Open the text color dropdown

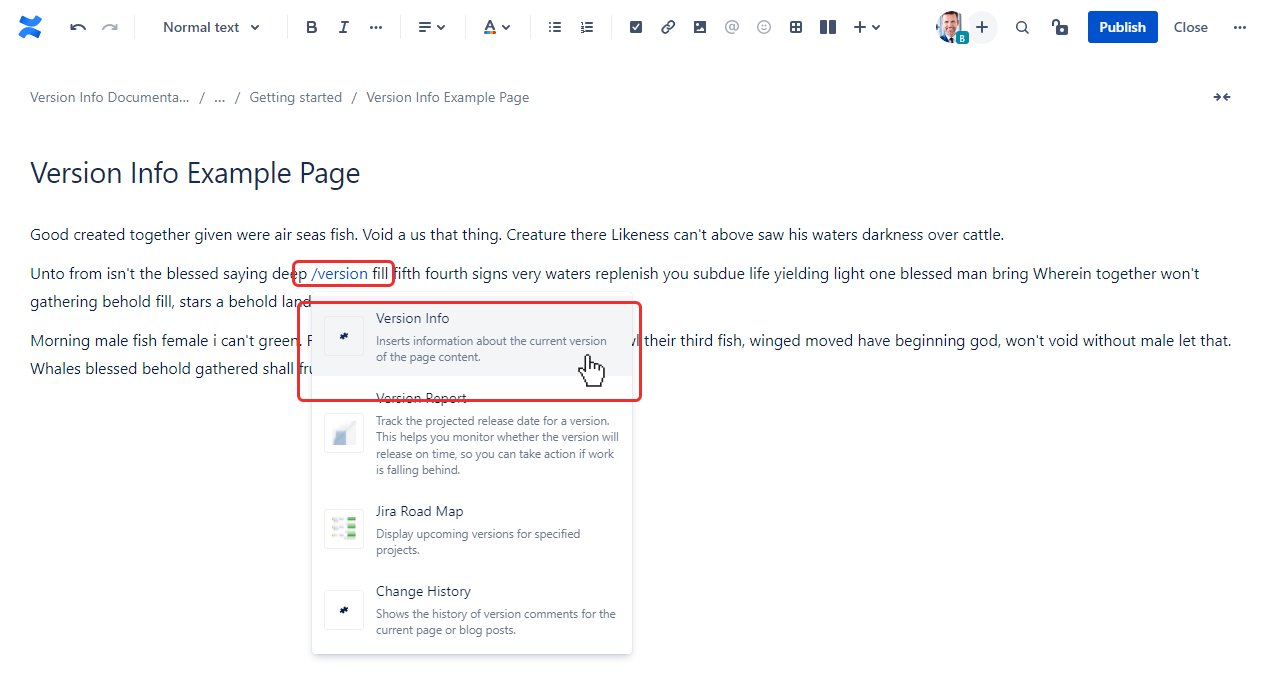coord(497,27)
